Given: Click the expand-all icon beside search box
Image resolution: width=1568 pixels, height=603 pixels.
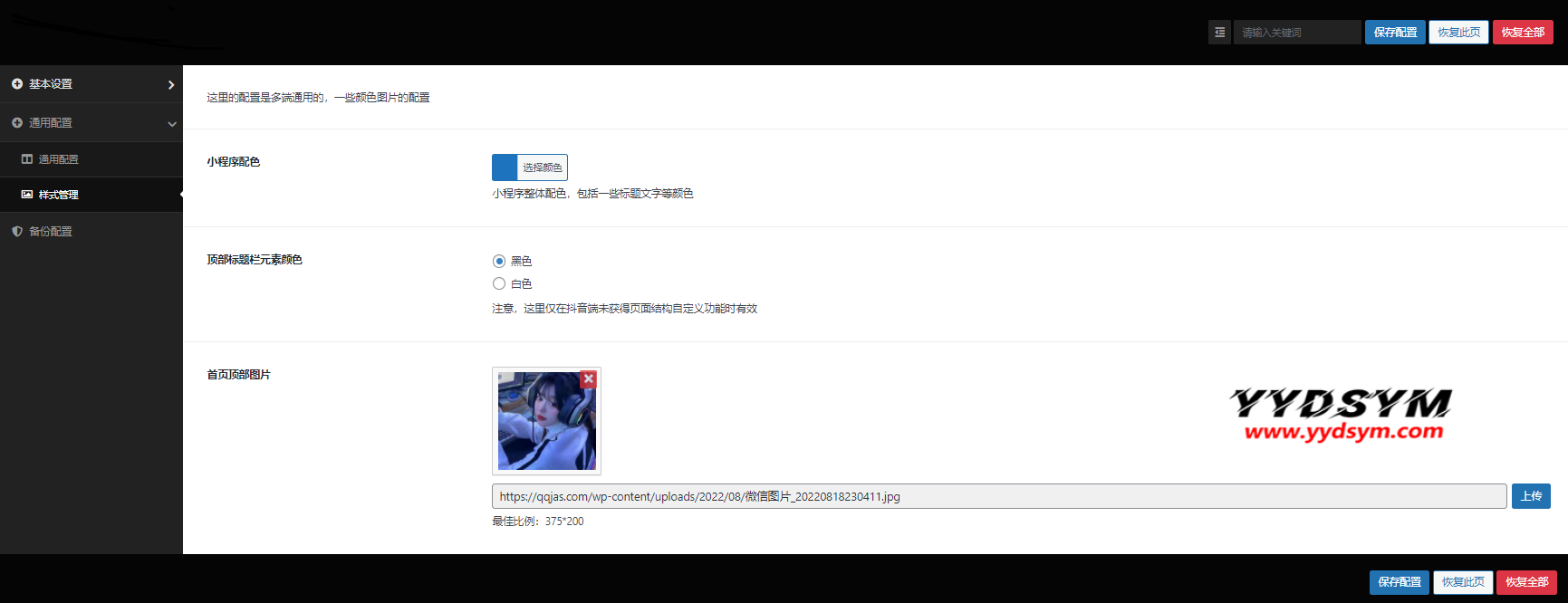Looking at the screenshot, I should point(1219,33).
